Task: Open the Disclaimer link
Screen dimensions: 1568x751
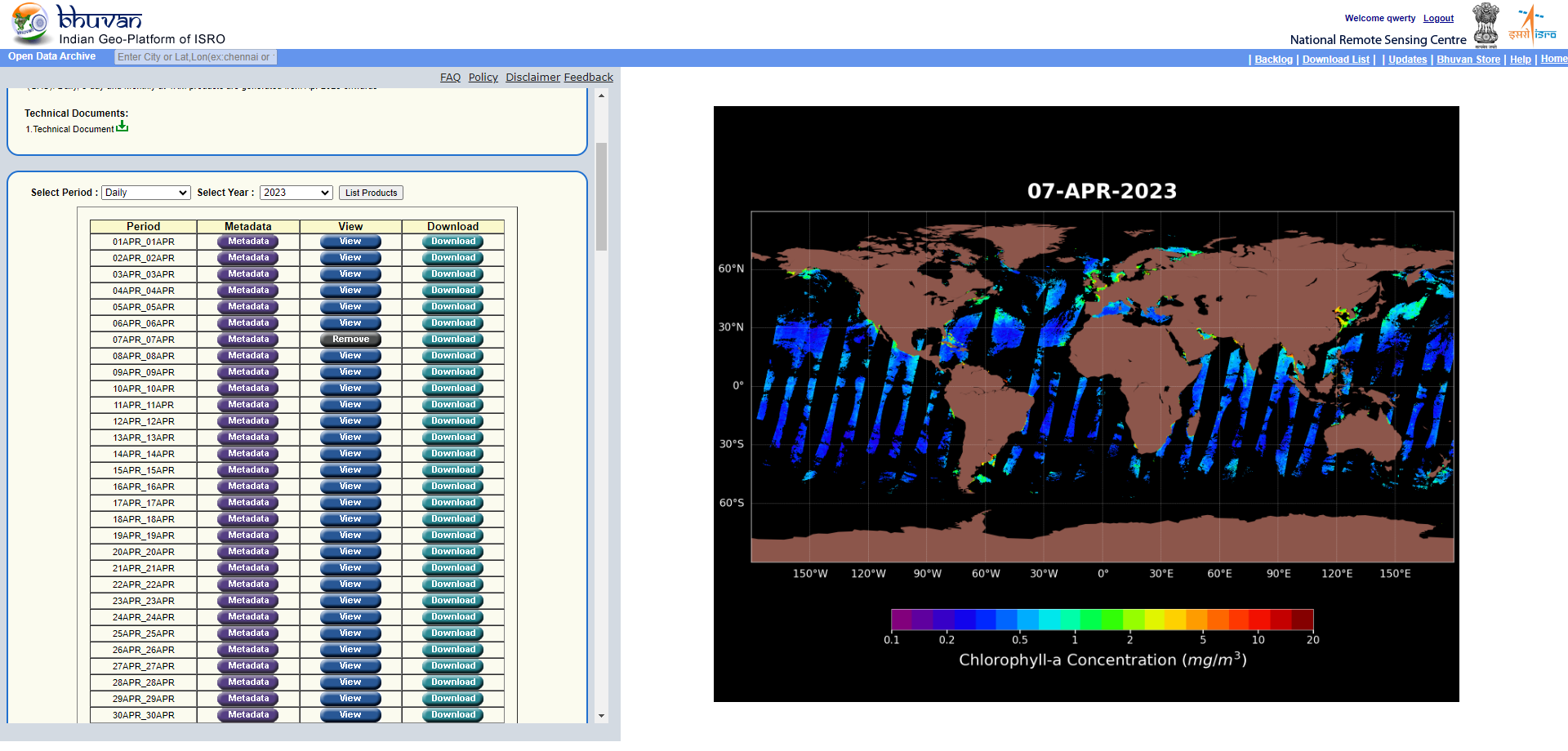Action: click(532, 78)
